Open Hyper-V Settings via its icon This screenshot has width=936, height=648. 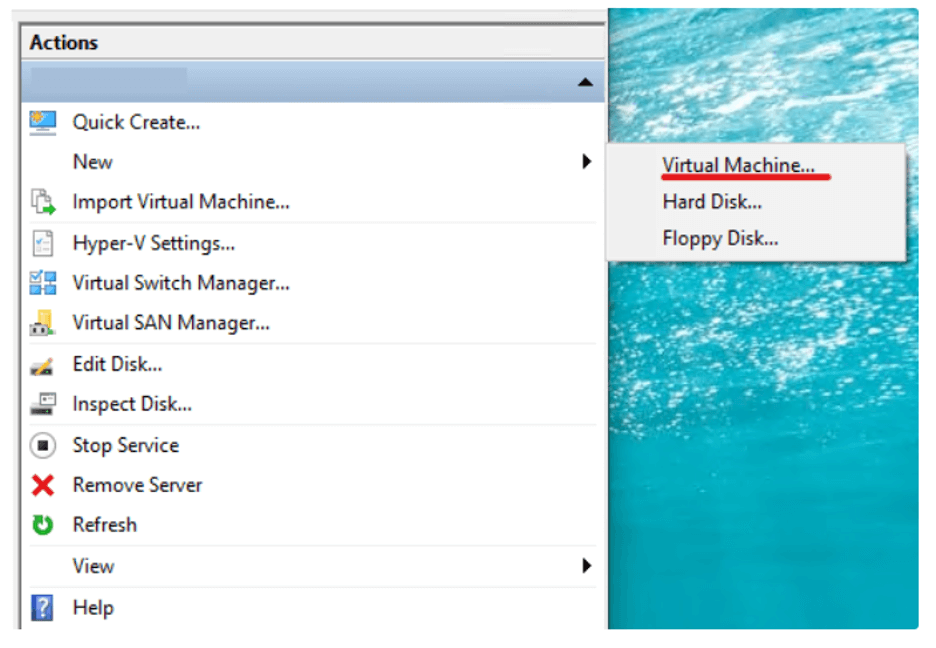point(42,243)
